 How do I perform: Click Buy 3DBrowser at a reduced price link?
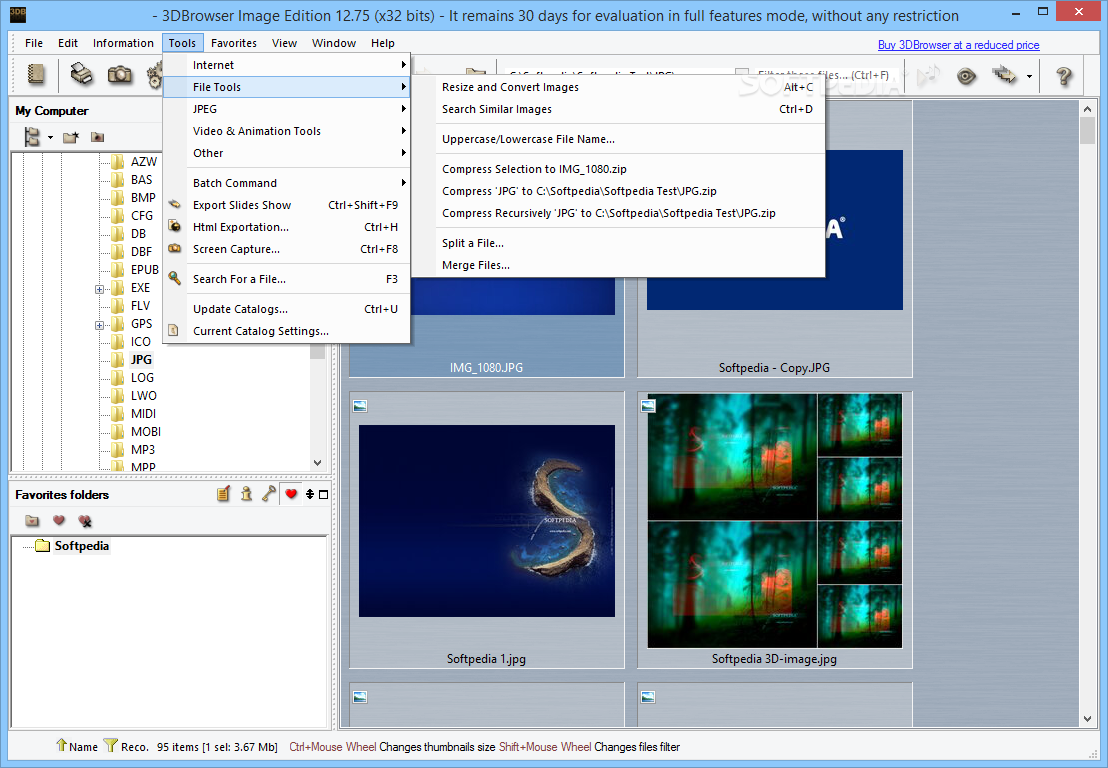tap(958, 45)
